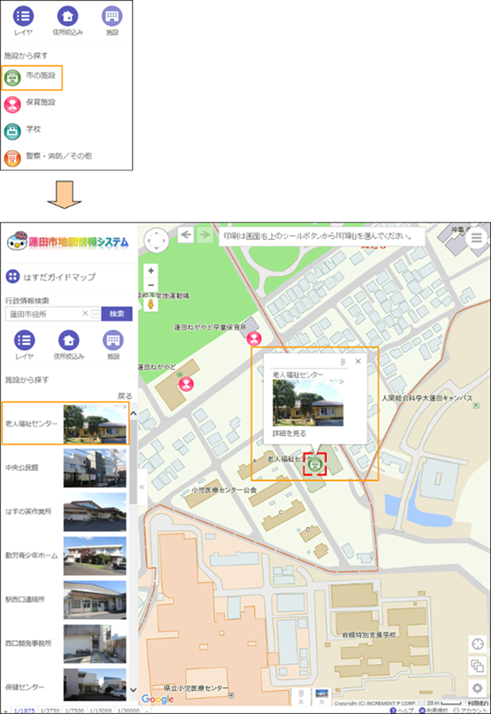Viewport: 491px width, 714px height.
Task: Clear the search field with × icon
Action: [85, 313]
